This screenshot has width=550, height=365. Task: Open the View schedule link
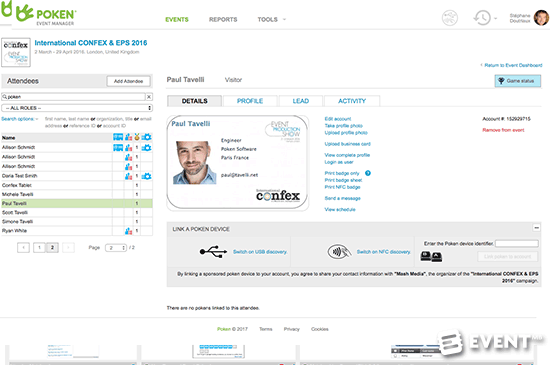[x=340, y=210]
